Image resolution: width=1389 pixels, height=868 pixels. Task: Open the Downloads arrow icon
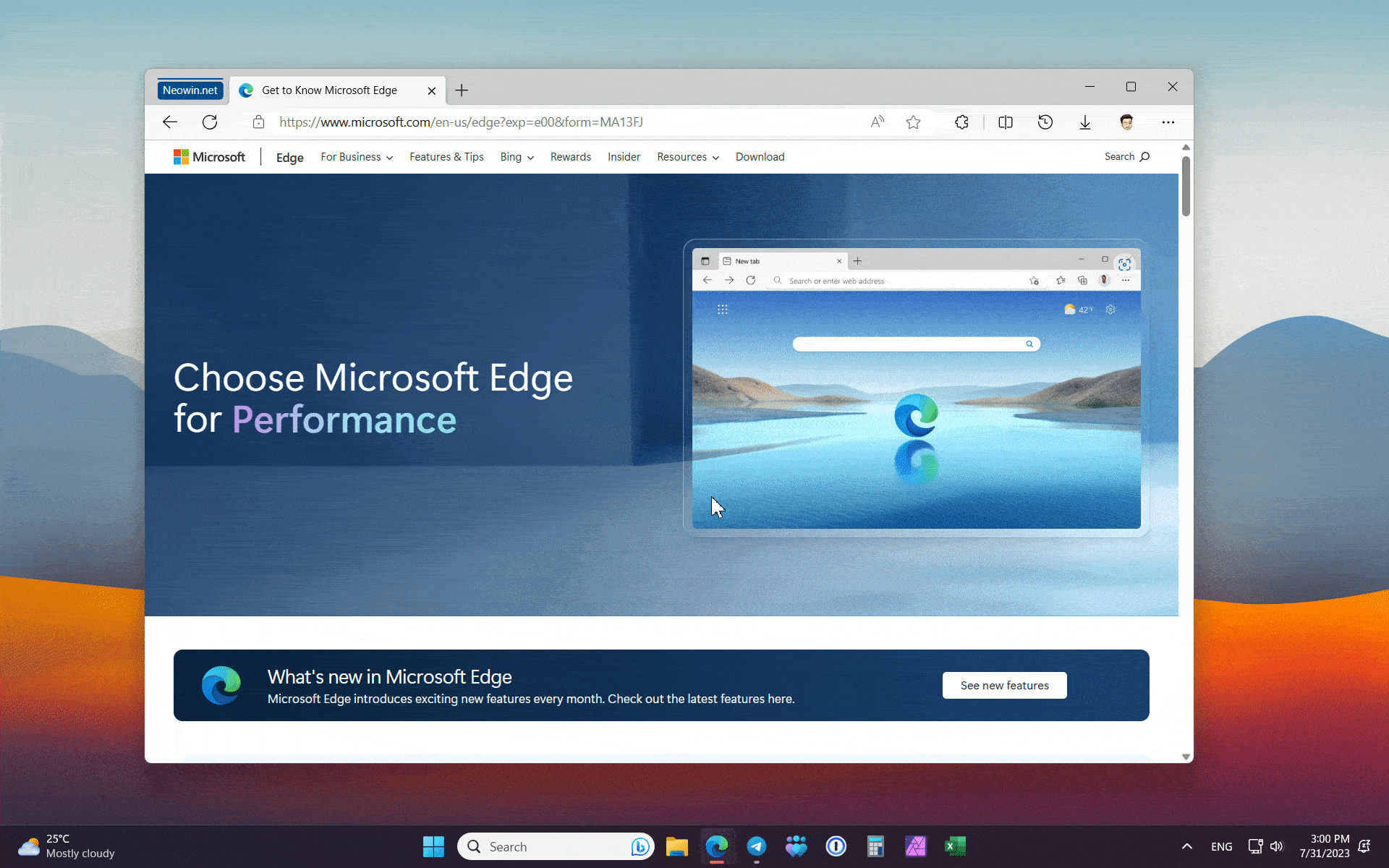pyautogui.click(x=1084, y=122)
